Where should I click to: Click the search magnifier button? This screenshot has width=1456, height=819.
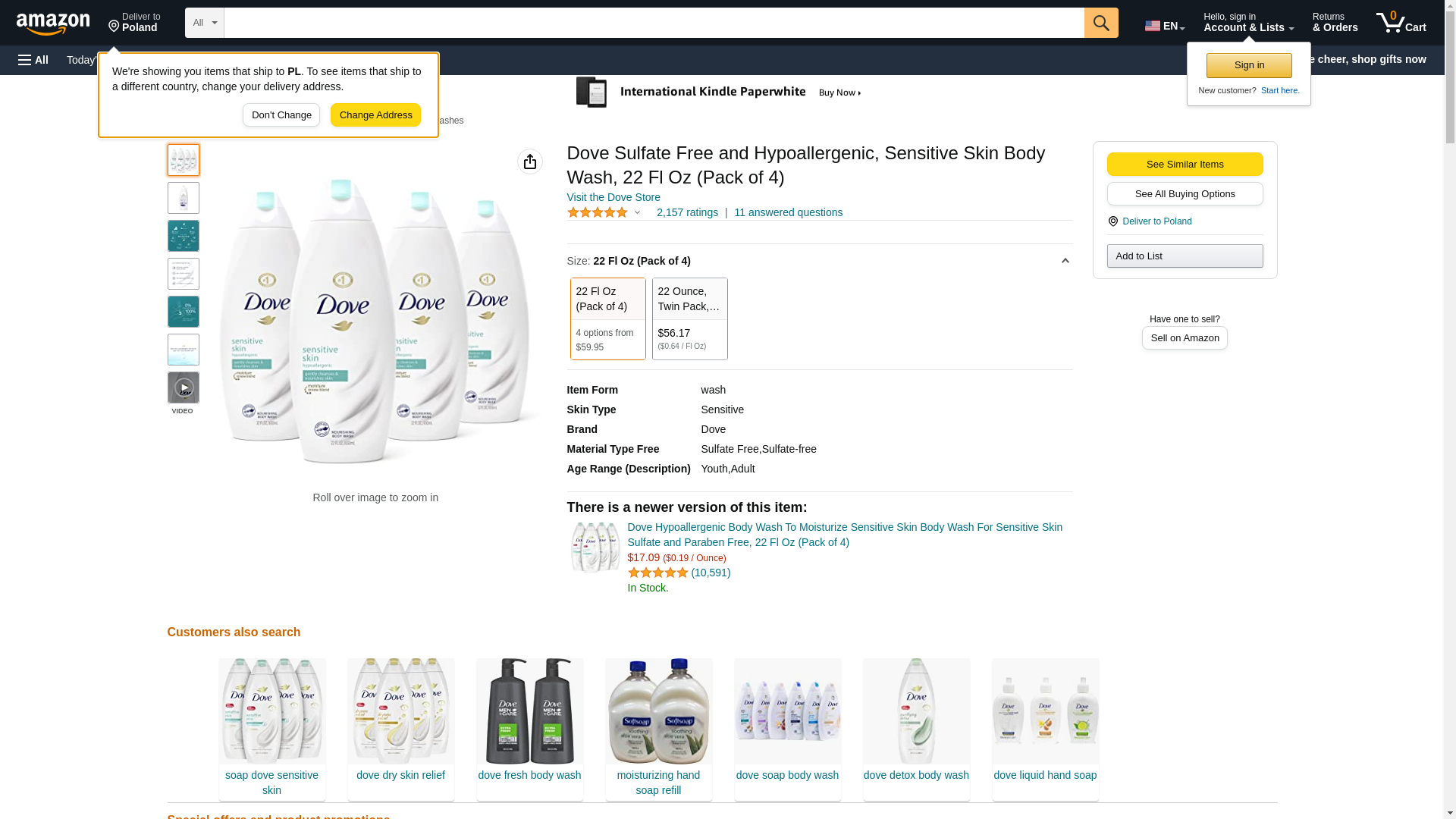point(1101,23)
